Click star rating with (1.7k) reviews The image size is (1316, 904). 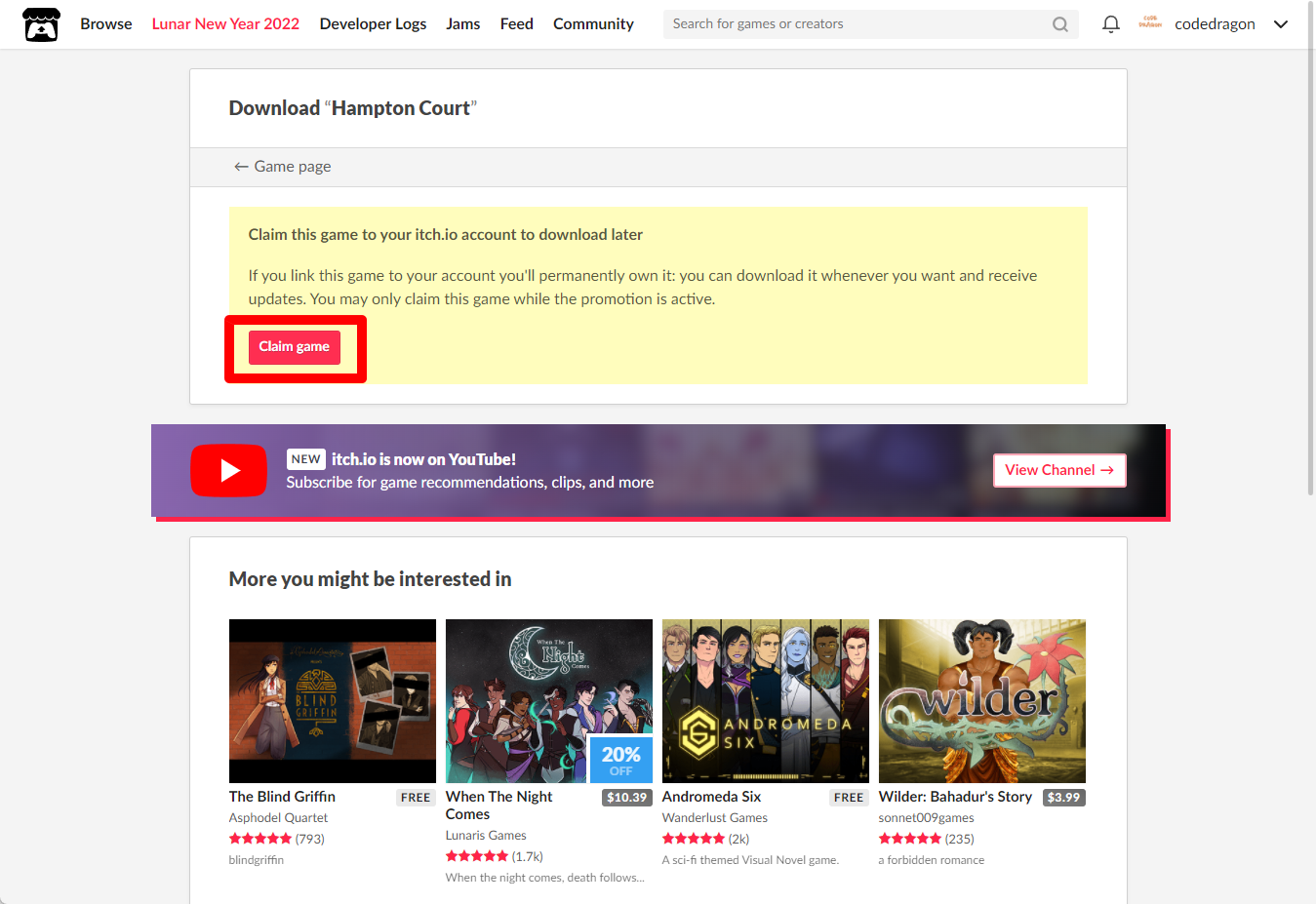pos(495,856)
